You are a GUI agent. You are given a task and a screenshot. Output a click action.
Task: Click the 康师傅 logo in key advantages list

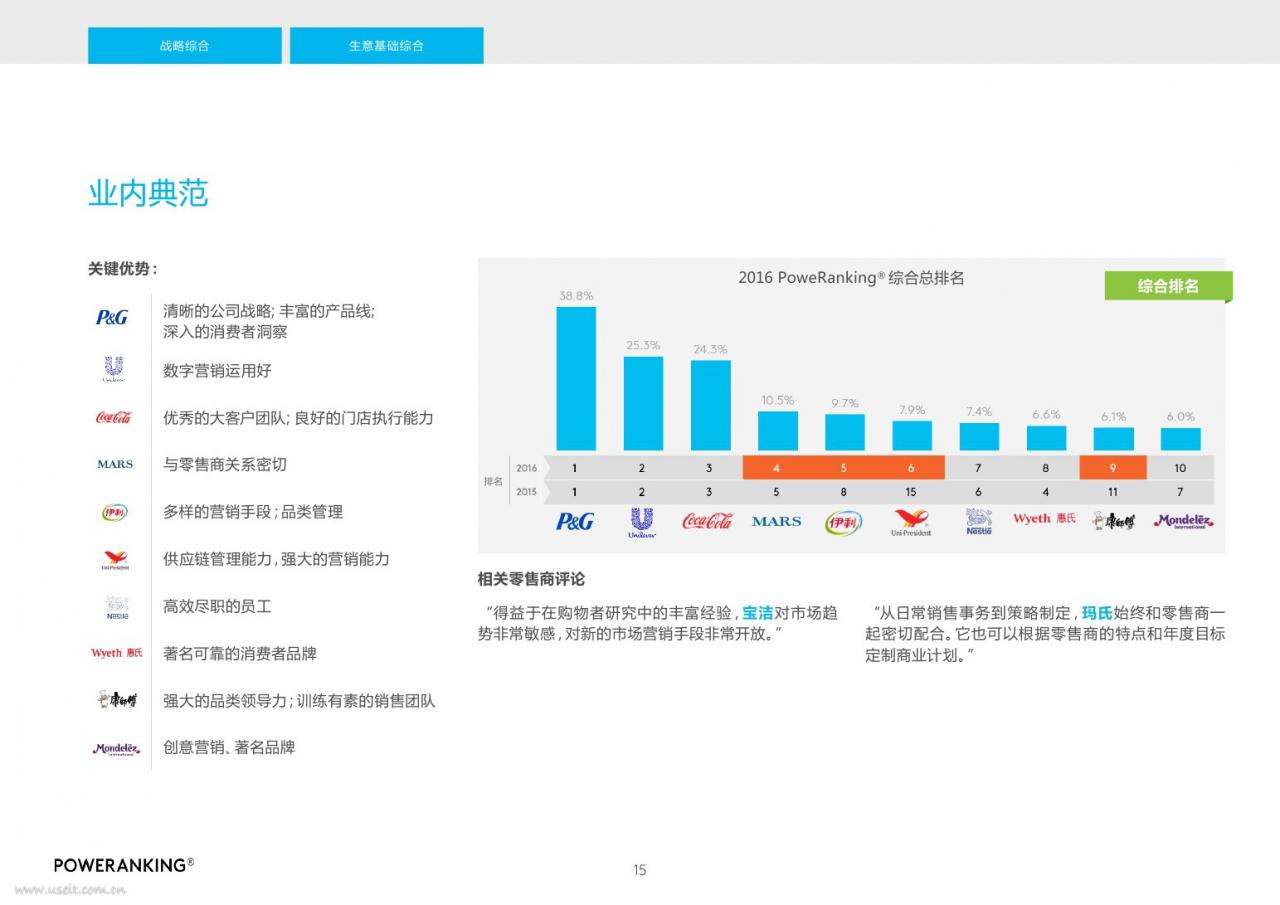117,700
